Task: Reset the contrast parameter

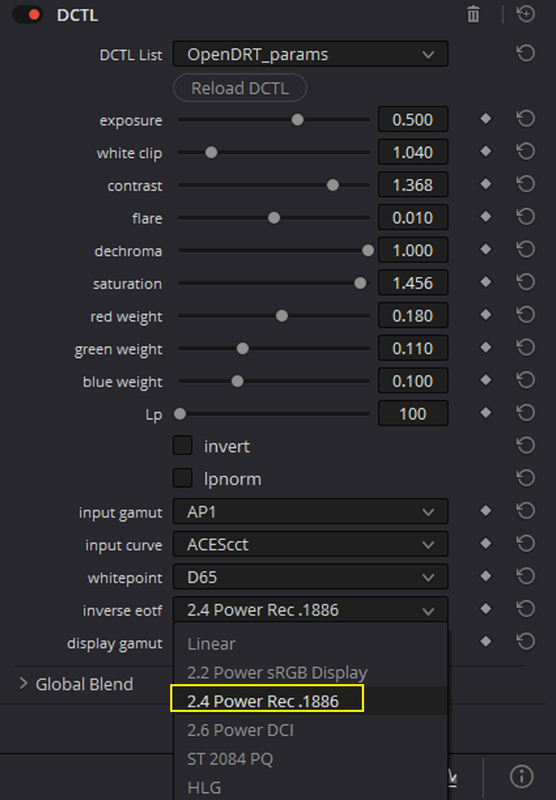Action: tap(525, 184)
